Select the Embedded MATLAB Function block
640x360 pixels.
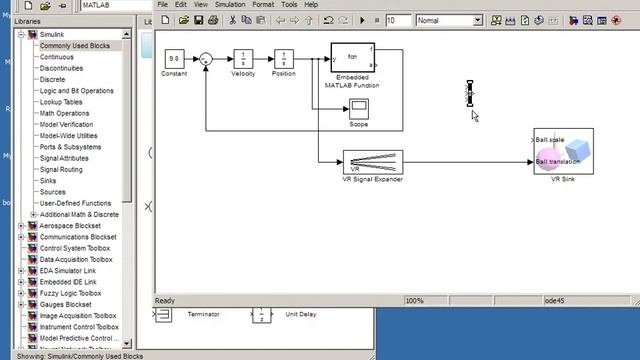click(353, 58)
